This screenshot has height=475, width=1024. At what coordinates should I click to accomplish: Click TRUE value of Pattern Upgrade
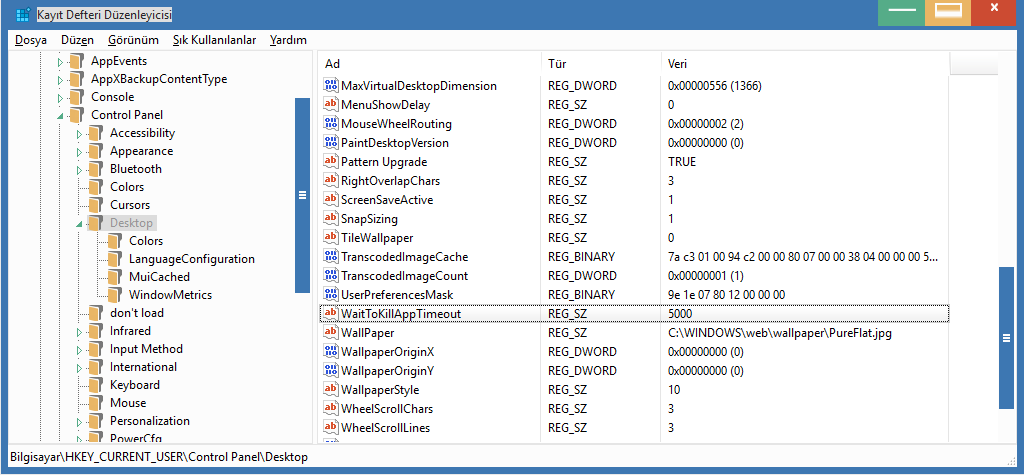pos(682,161)
